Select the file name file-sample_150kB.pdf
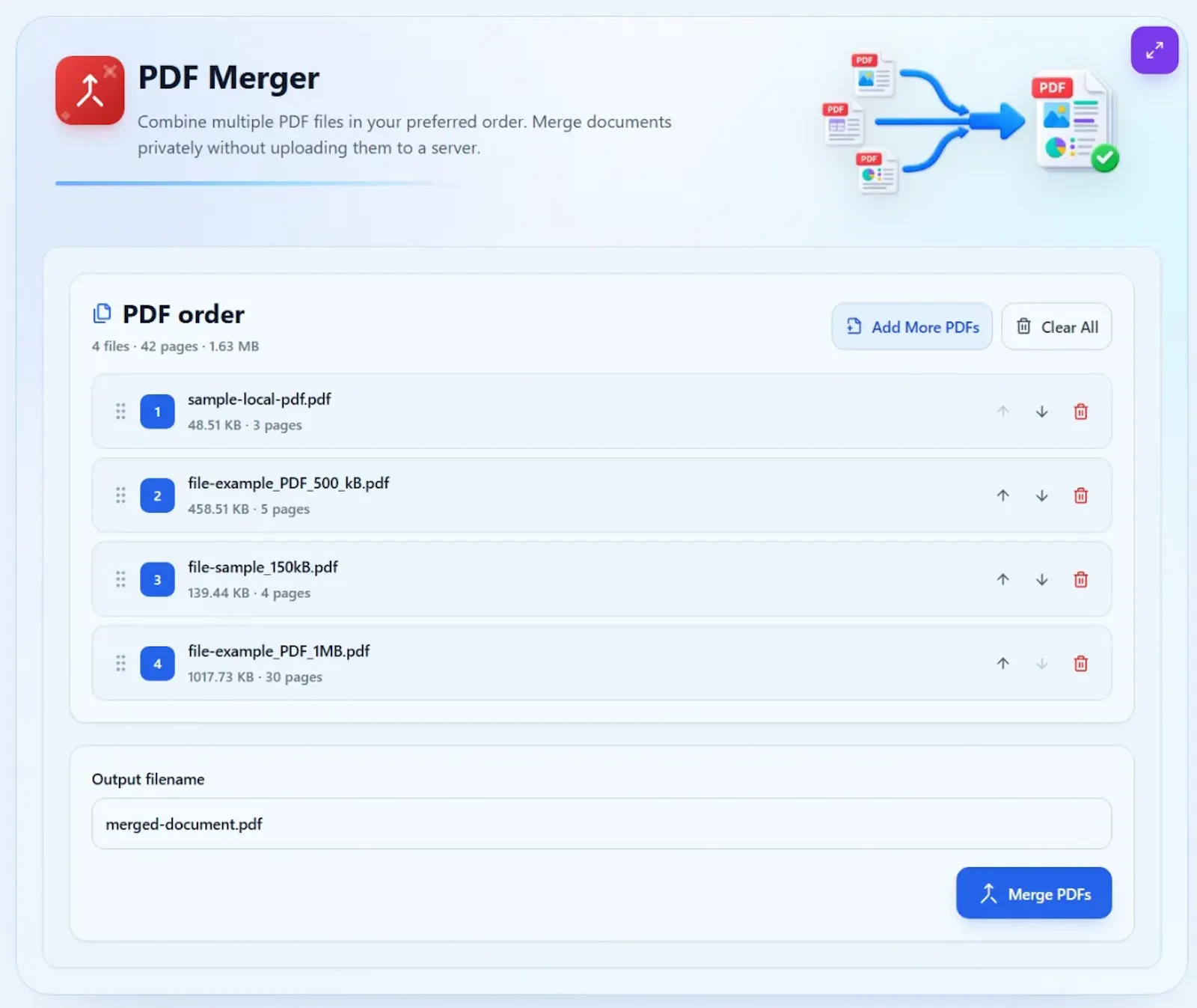 [263, 566]
